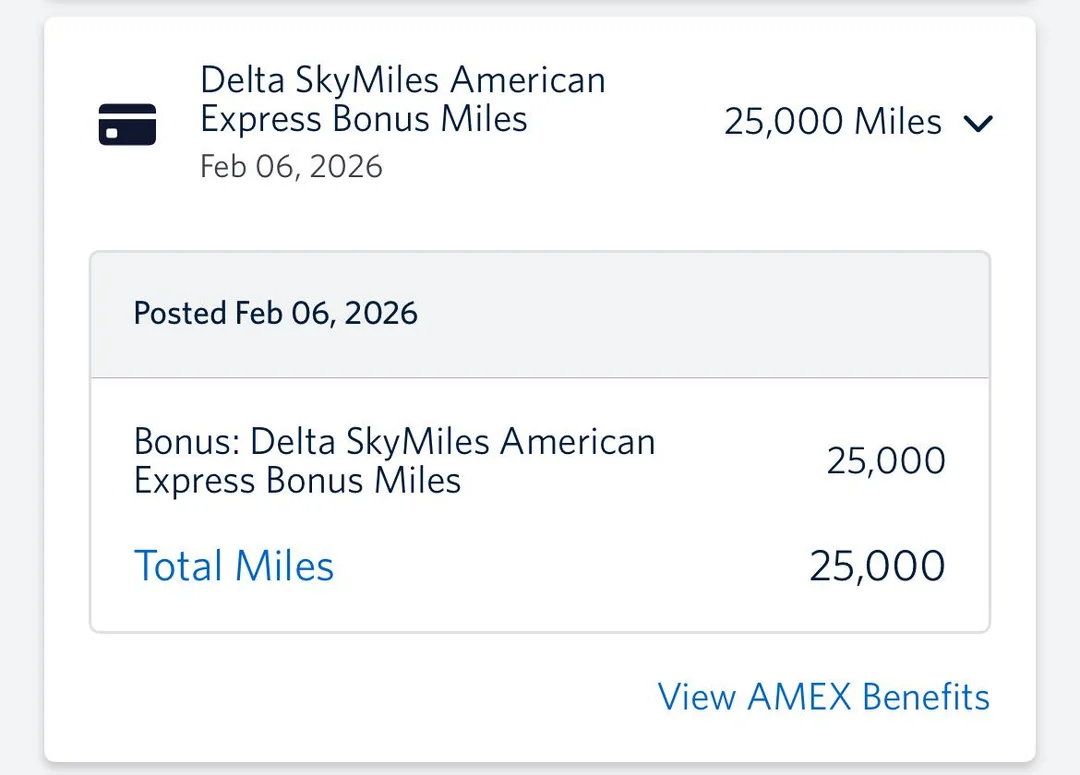Tap the Express Bonus Miles title line

tap(363, 119)
